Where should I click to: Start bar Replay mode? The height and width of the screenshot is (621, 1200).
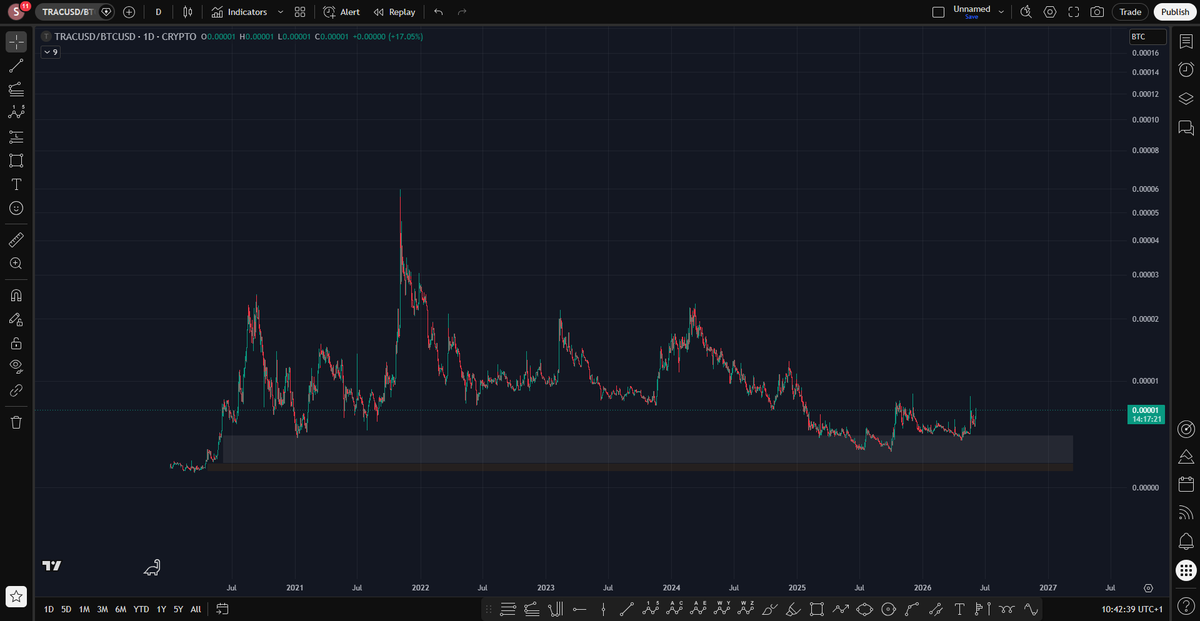tap(394, 12)
